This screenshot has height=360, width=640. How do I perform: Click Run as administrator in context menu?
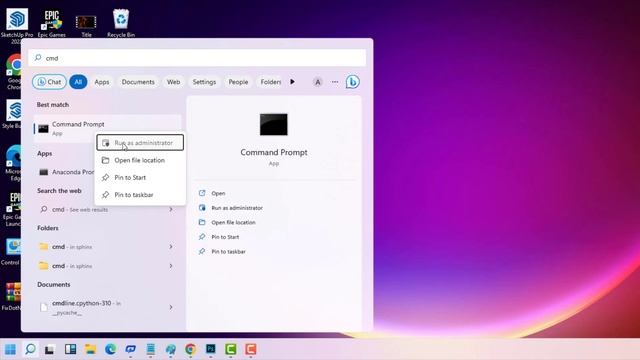click(140, 143)
